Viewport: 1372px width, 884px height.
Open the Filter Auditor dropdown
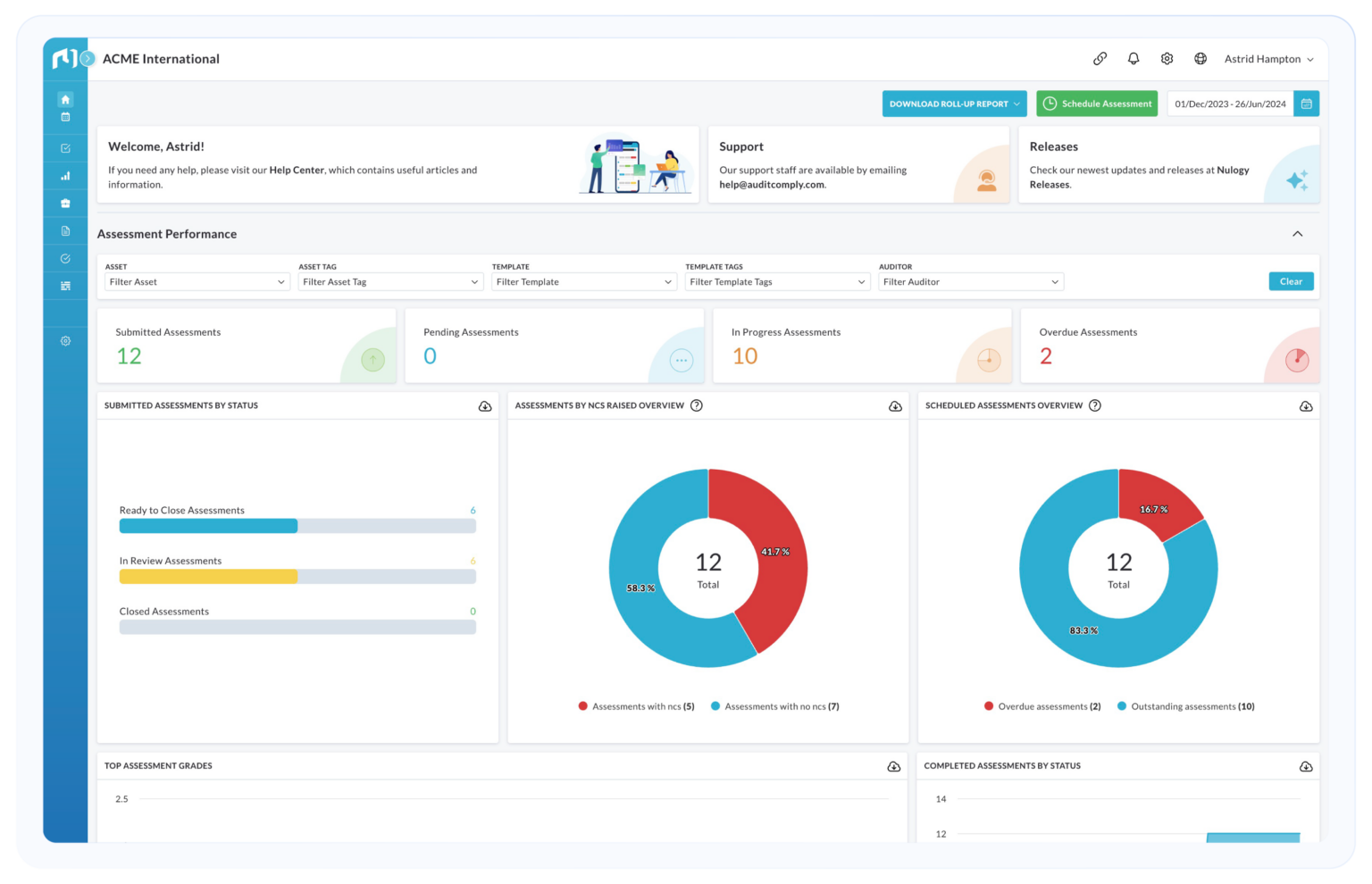point(971,282)
